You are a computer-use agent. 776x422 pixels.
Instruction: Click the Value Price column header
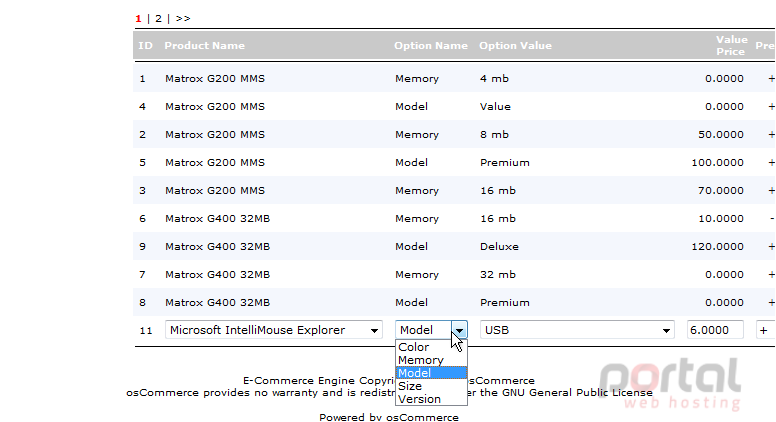point(731,46)
